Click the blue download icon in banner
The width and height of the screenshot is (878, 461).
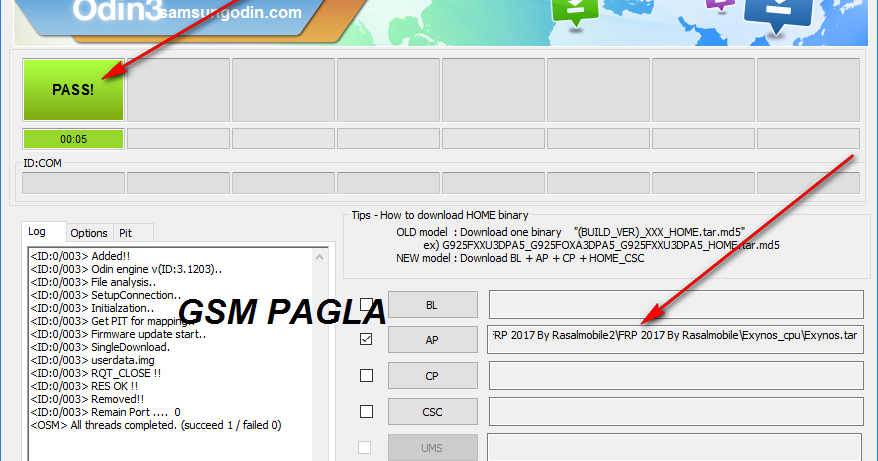tap(778, 16)
